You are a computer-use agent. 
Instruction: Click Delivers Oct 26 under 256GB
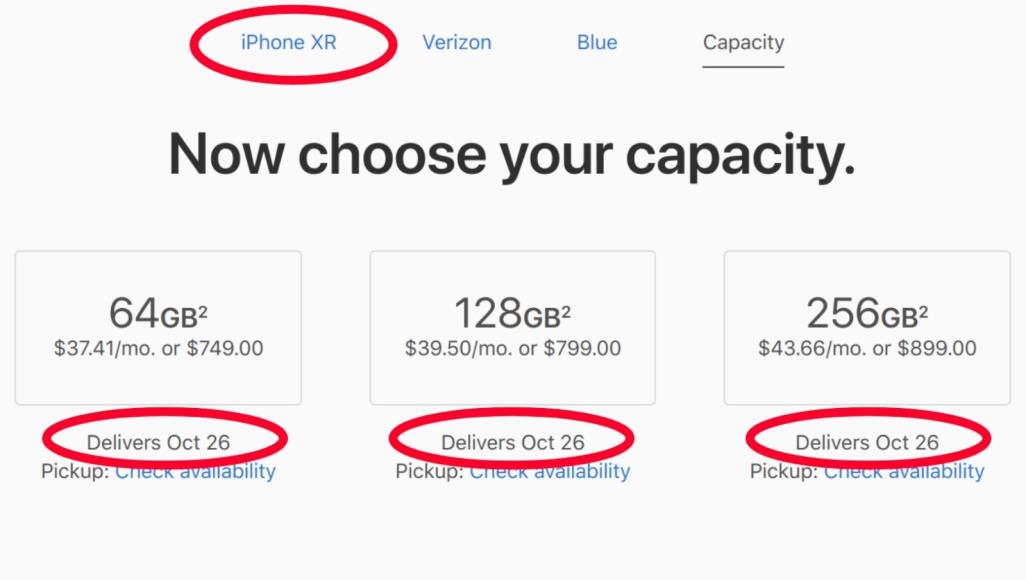867,442
